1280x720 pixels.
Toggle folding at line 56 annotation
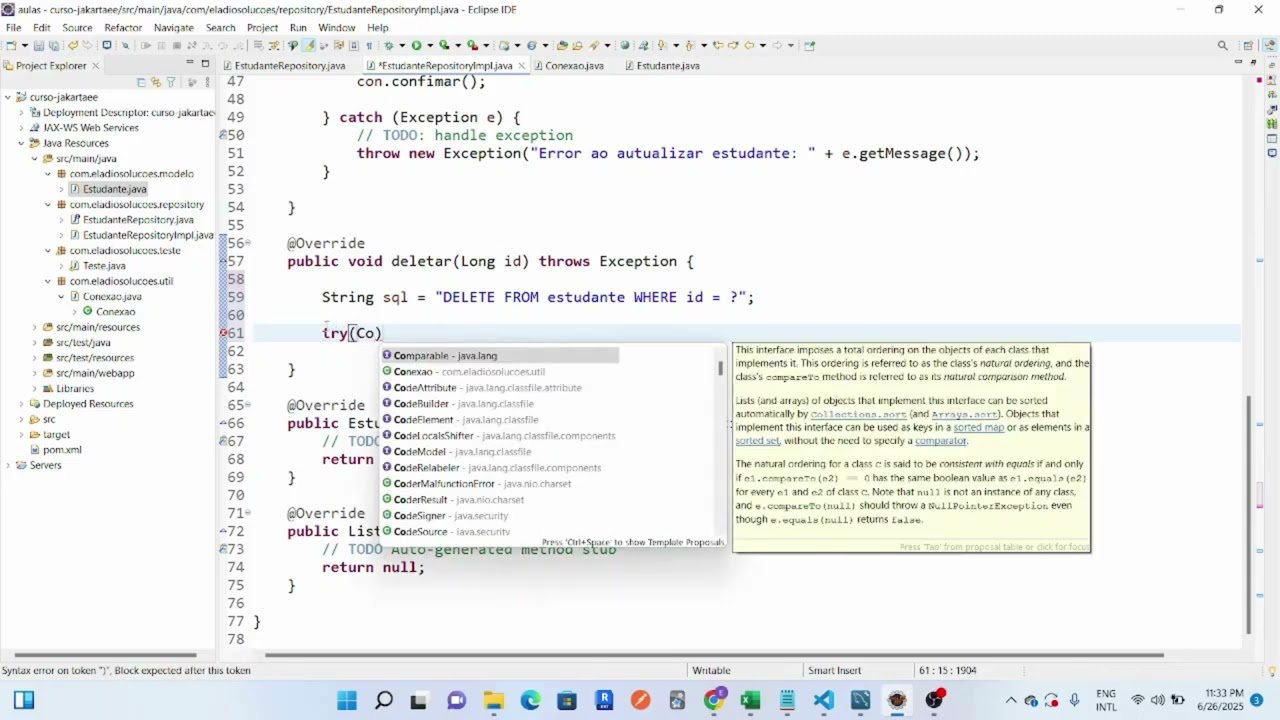click(247, 243)
